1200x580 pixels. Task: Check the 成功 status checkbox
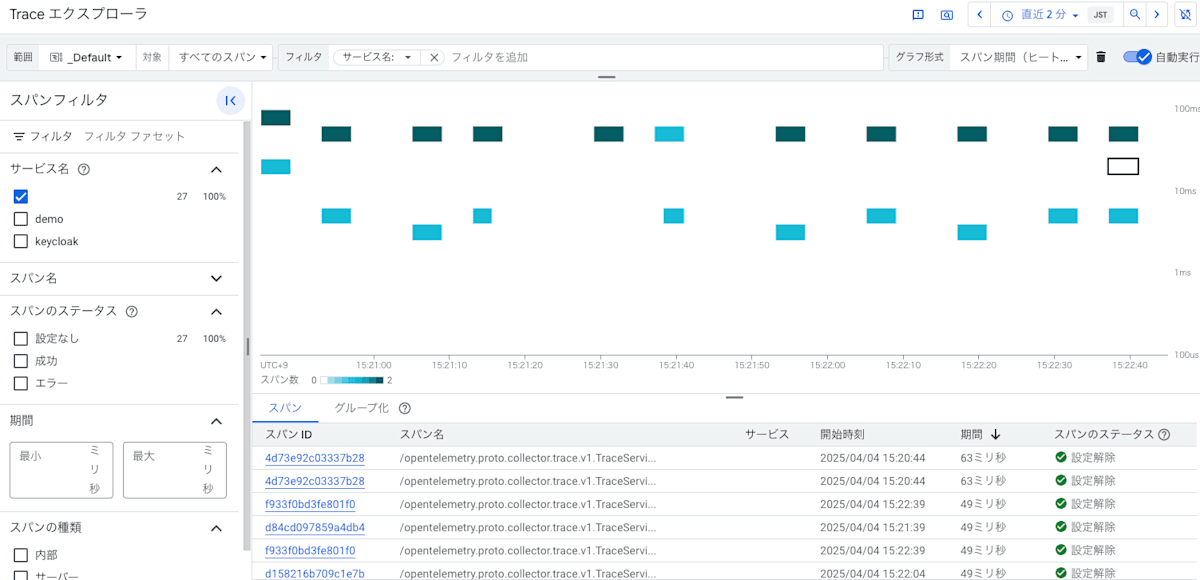pos(21,361)
